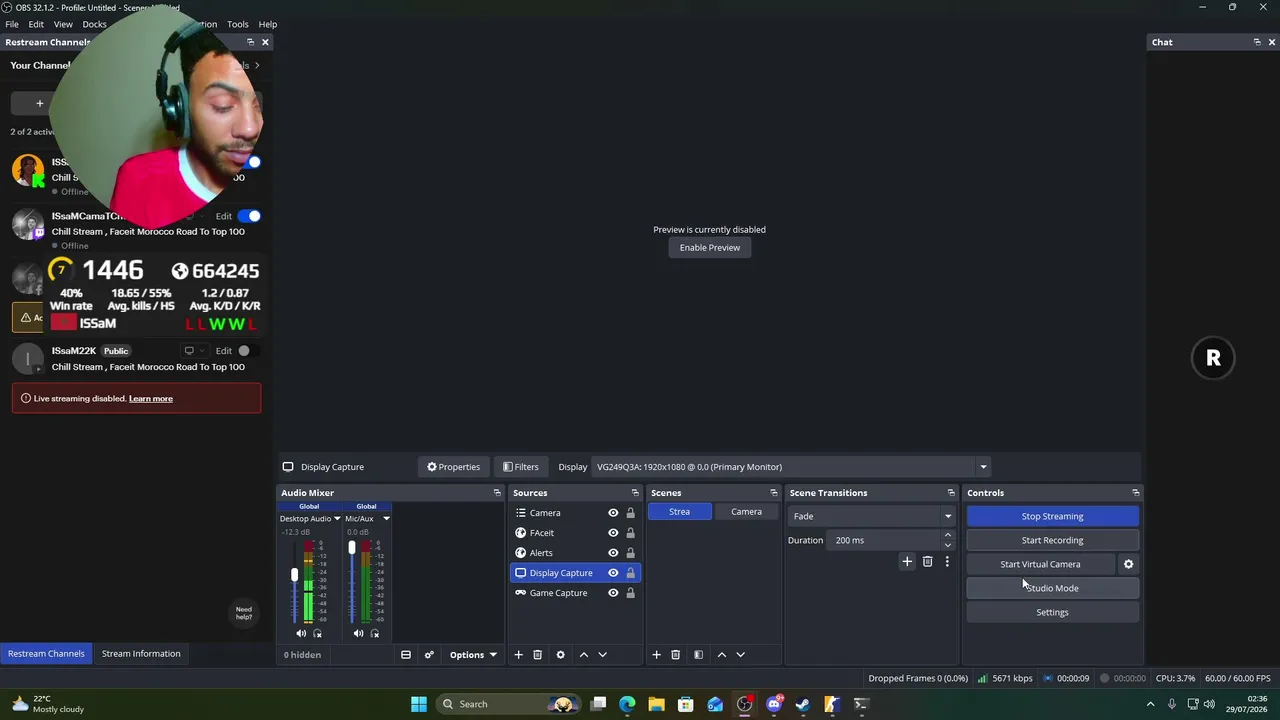Open Windows Start menu
The height and width of the screenshot is (720, 1280).
tap(419, 704)
